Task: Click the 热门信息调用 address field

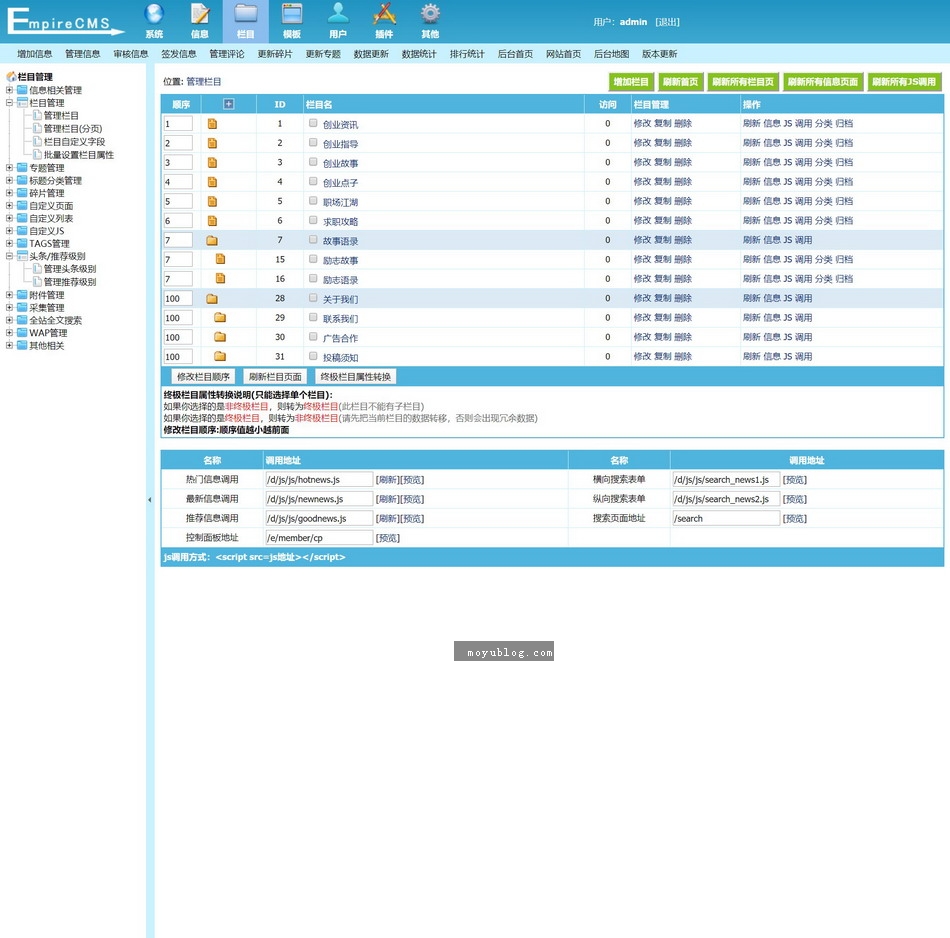Action: (319, 479)
